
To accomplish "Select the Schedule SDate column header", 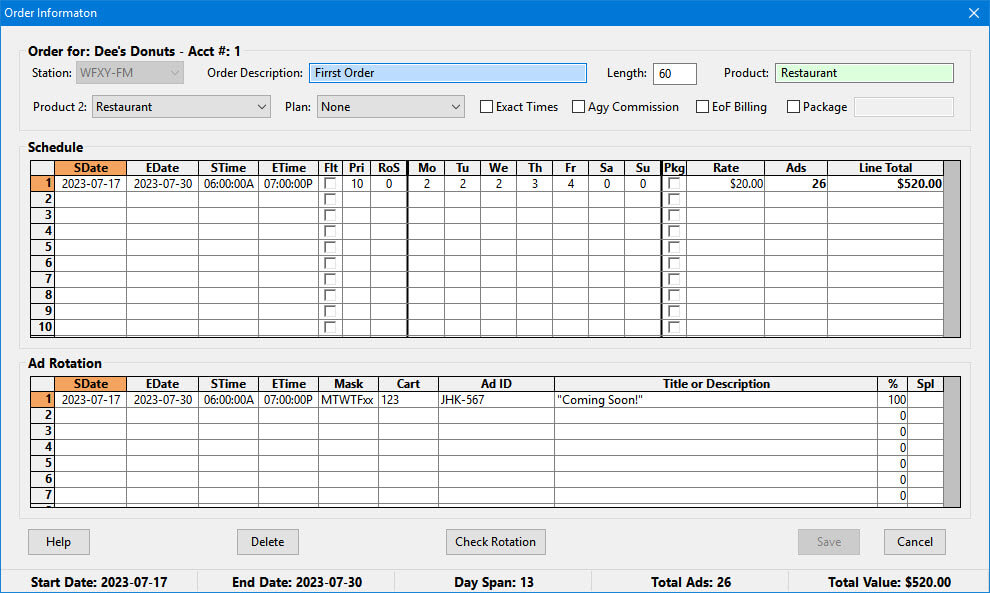I will pyautogui.click(x=90, y=168).
